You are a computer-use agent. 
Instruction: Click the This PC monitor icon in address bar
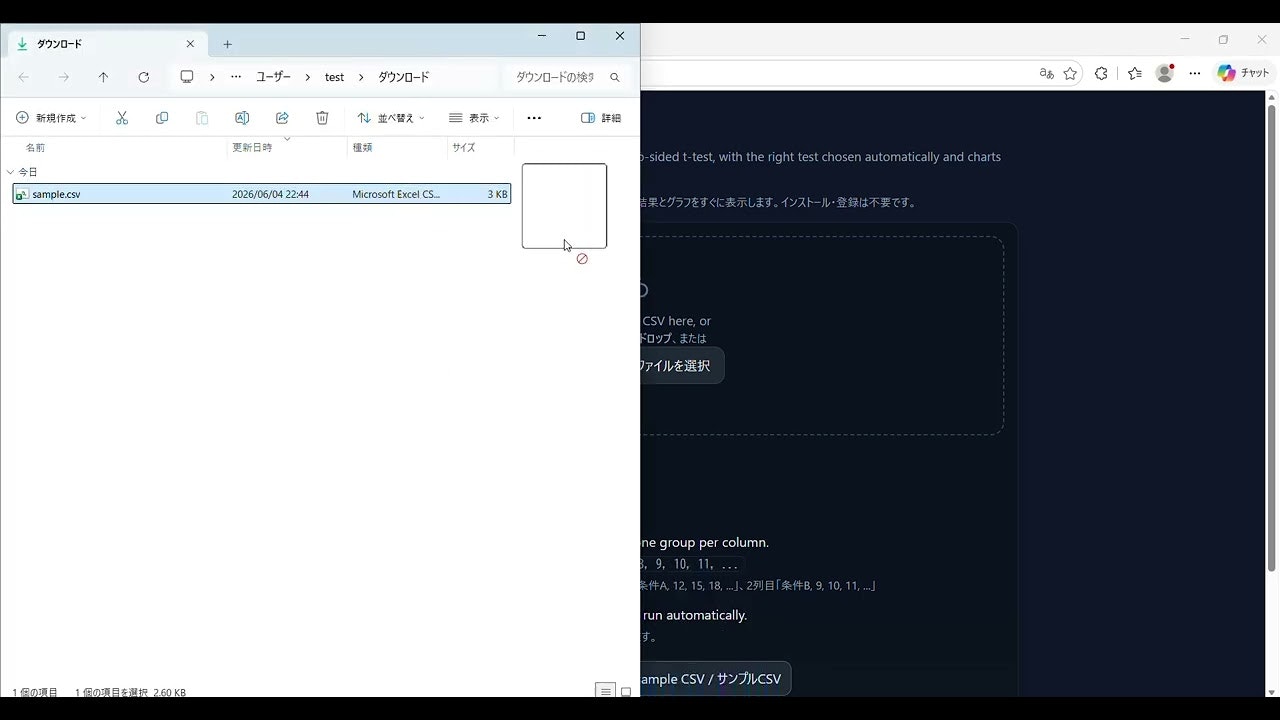187,77
